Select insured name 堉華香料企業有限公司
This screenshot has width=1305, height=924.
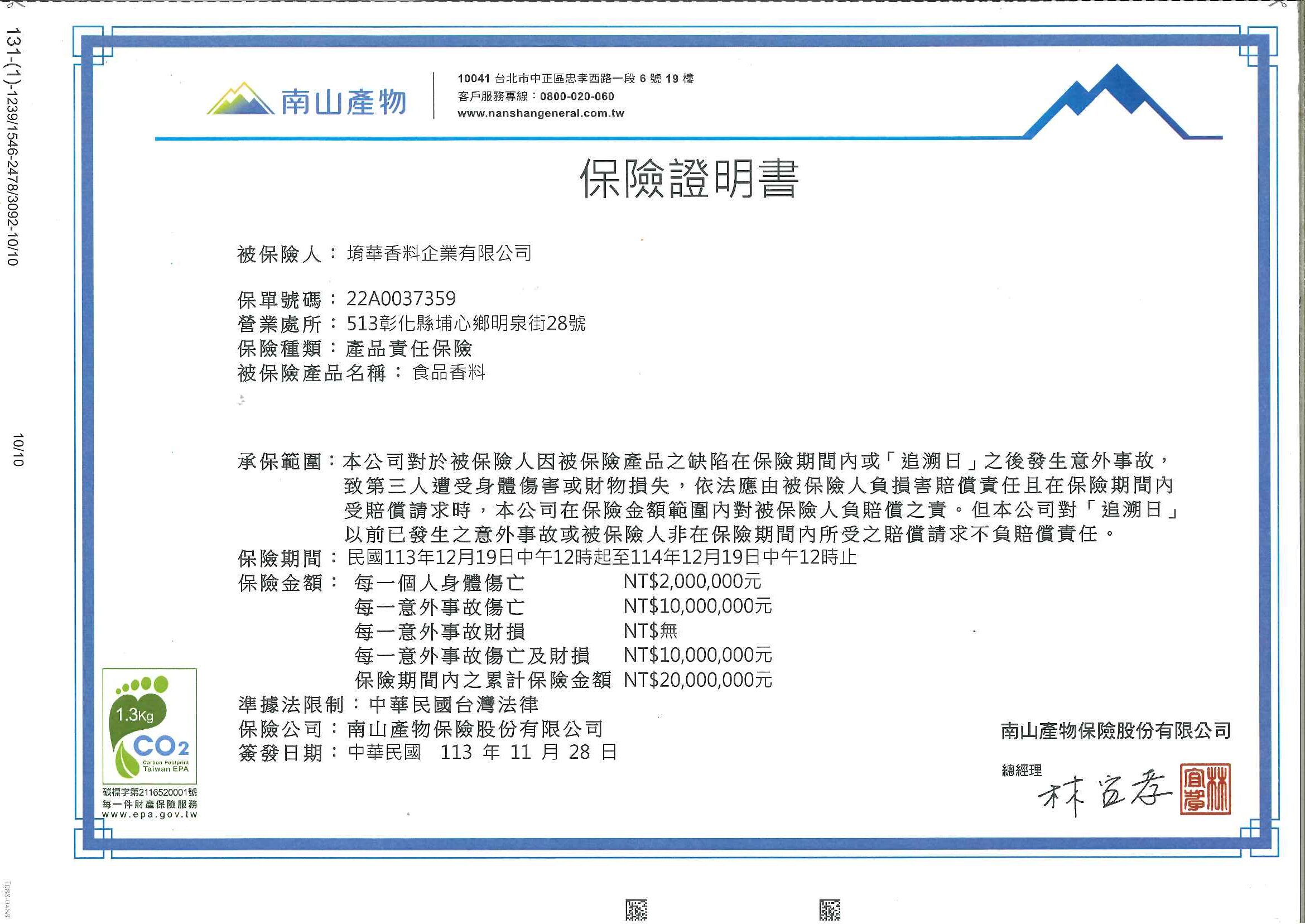439,253
